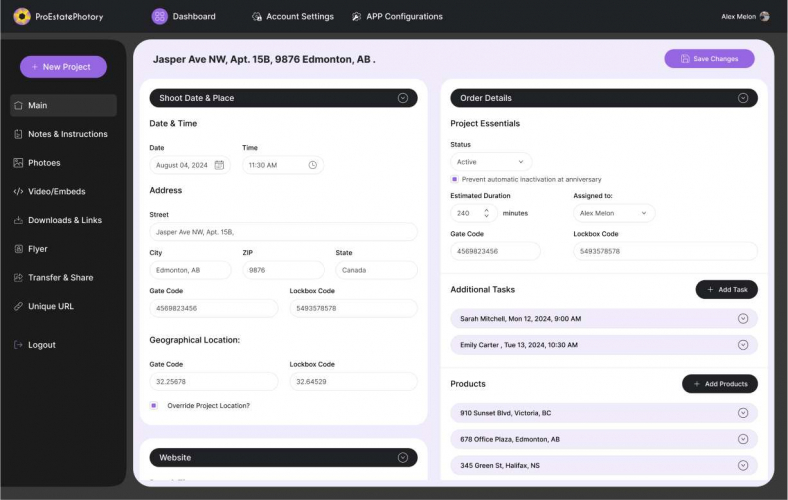Viewport: 788px width, 500px height.
Task: Expand the 345 Green St product row
Action: click(743, 465)
